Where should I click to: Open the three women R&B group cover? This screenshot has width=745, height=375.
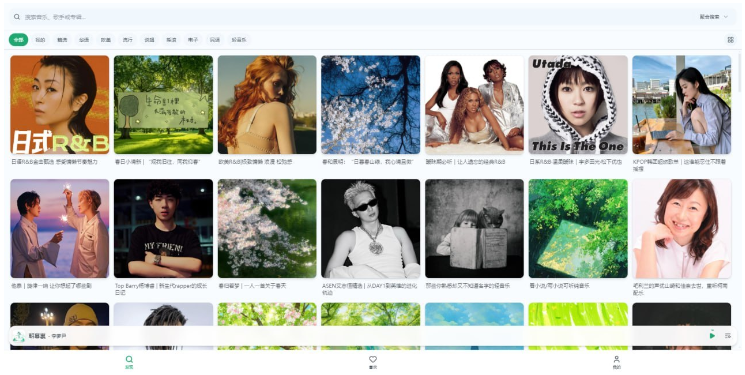474,105
